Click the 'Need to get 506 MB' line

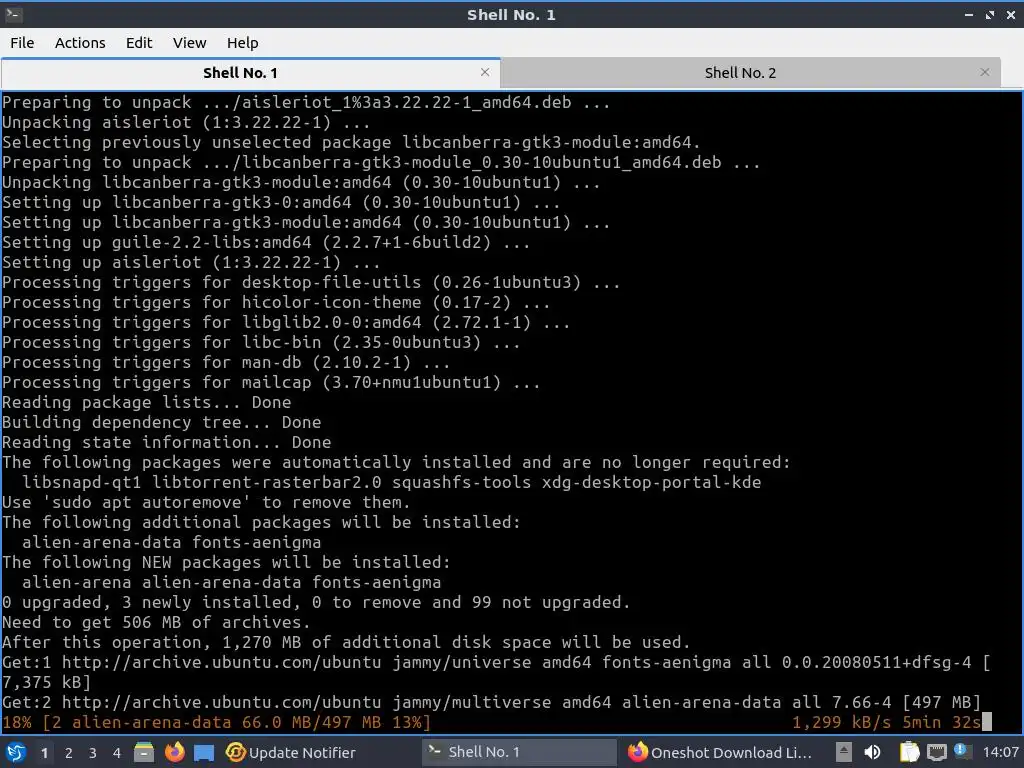pos(156,622)
